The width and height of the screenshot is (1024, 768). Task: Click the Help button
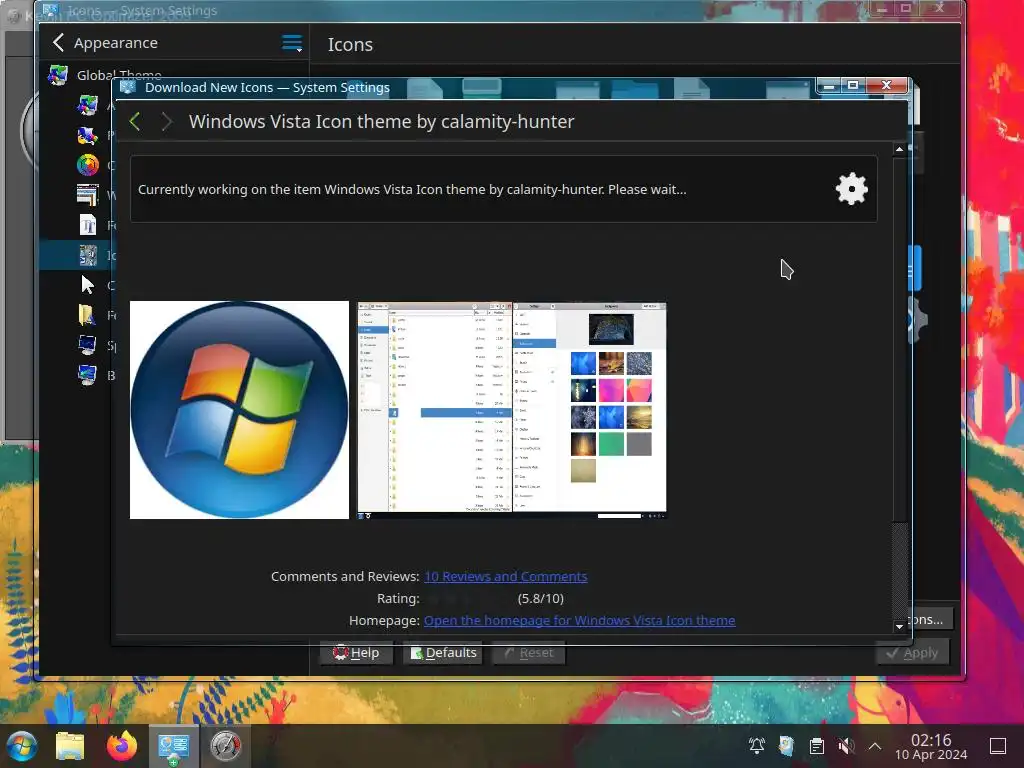click(356, 653)
